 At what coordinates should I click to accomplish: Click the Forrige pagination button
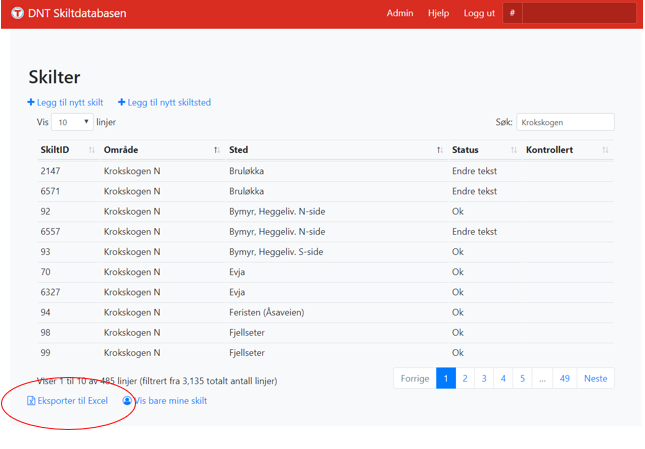point(415,378)
